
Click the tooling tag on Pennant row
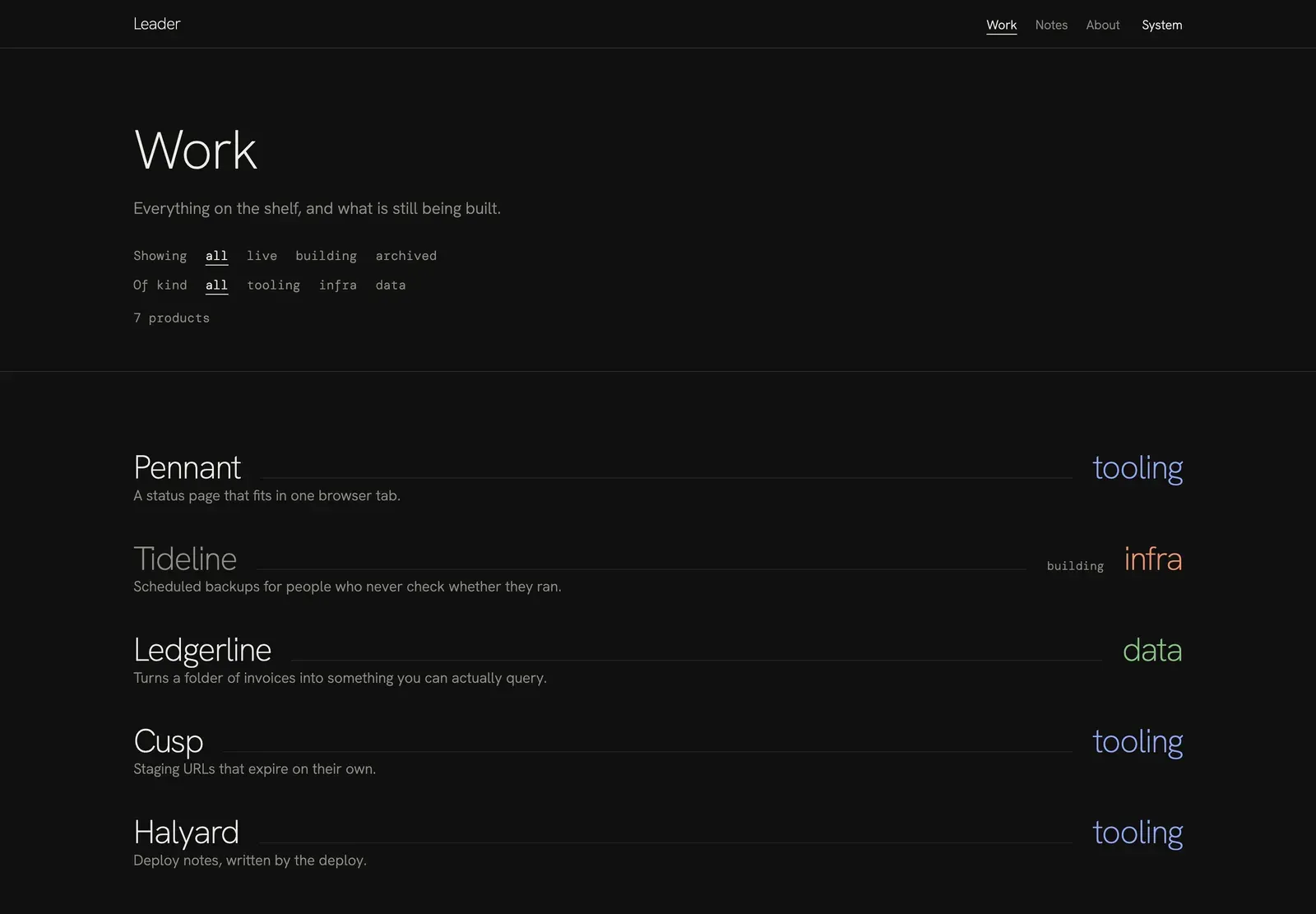pos(1138,467)
